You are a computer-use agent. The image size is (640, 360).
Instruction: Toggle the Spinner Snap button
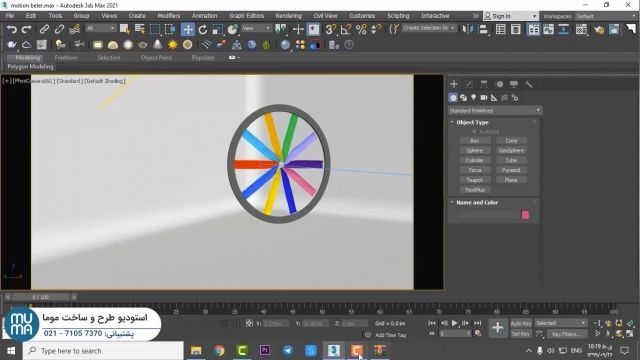click(x=376, y=29)
